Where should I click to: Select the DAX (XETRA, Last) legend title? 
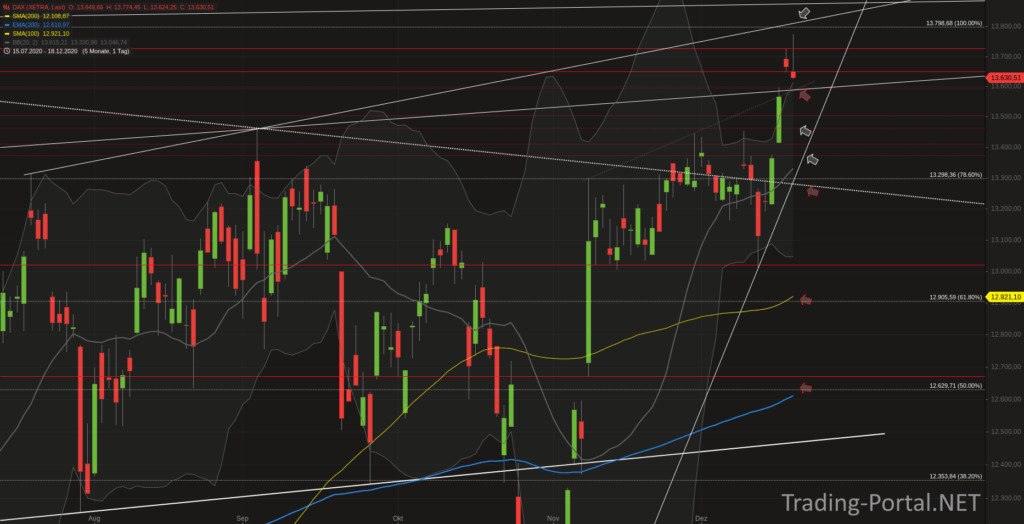pyautogui.click(x=39, y=7)
